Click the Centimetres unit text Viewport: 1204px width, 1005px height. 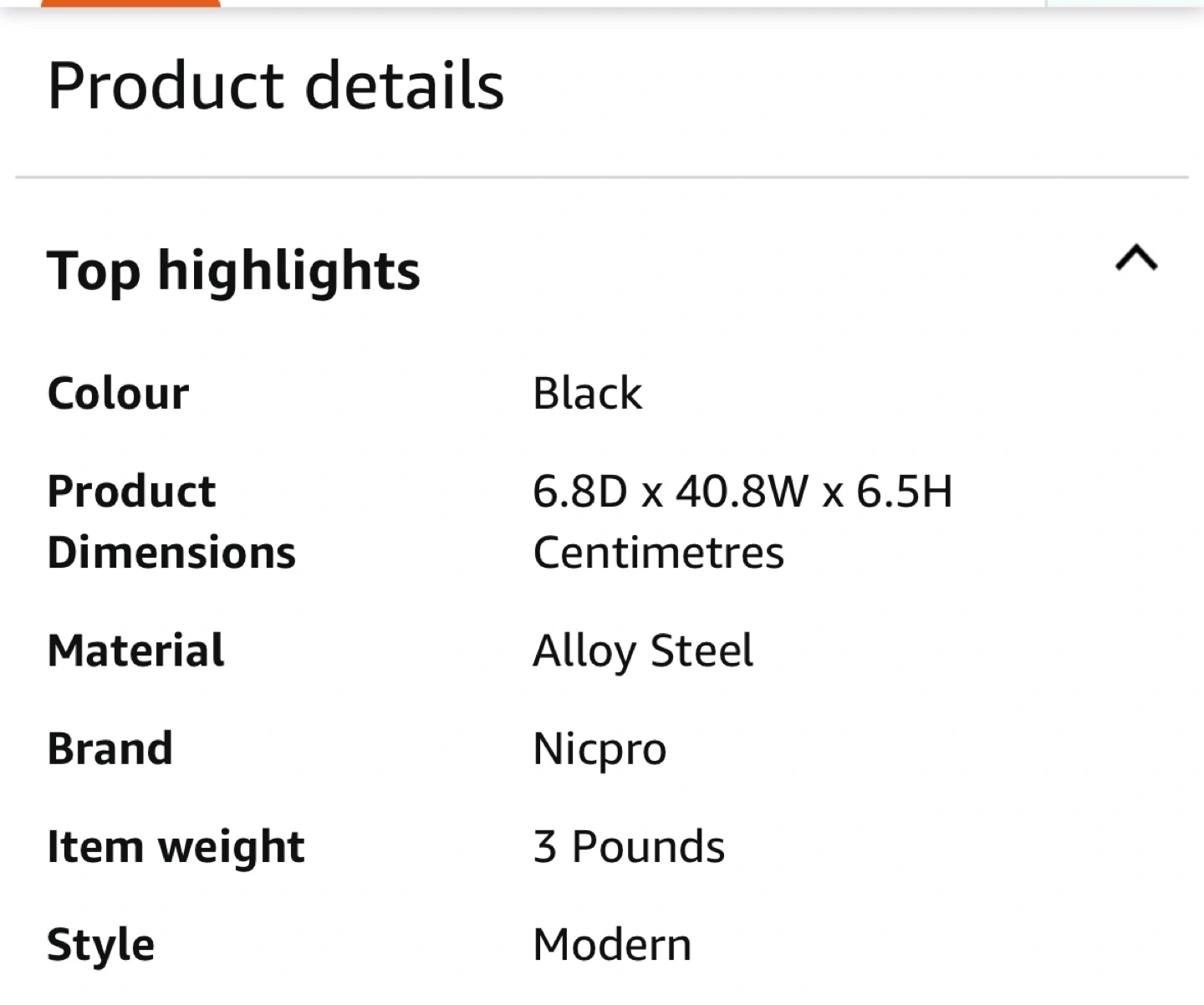(x=658, y=553)
